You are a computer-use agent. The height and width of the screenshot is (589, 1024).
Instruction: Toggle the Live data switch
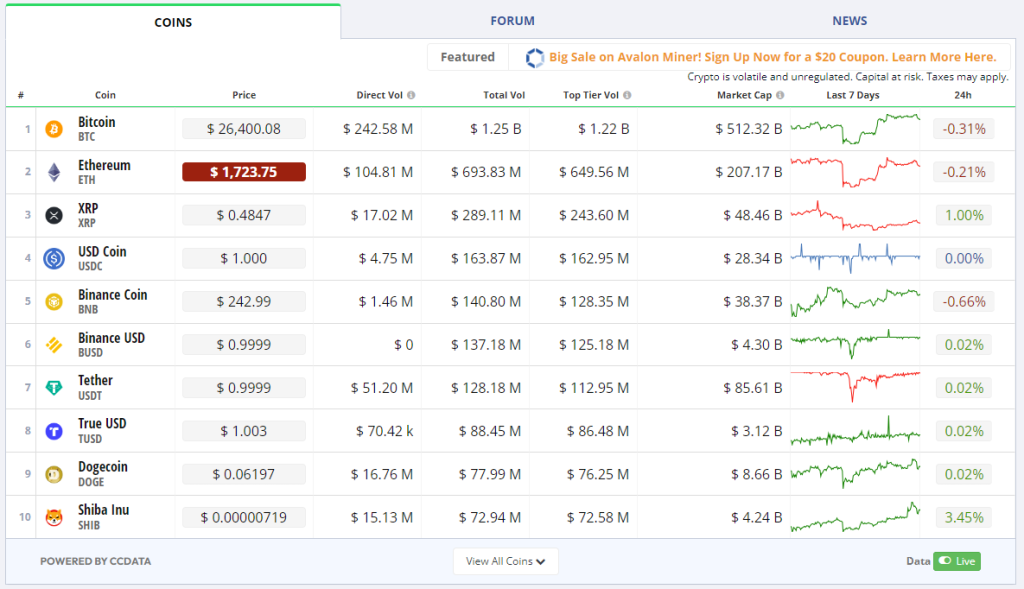pos(956,561)
